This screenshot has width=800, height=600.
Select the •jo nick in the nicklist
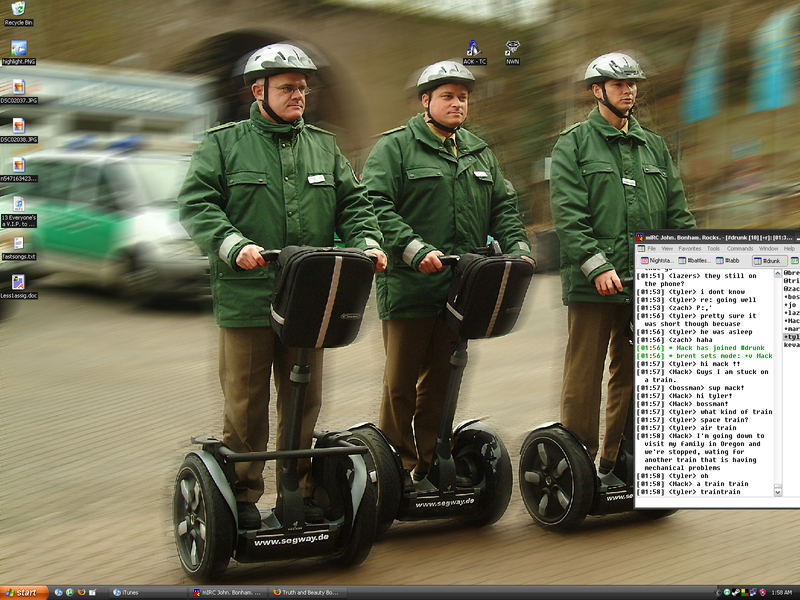tap(792, 305)
